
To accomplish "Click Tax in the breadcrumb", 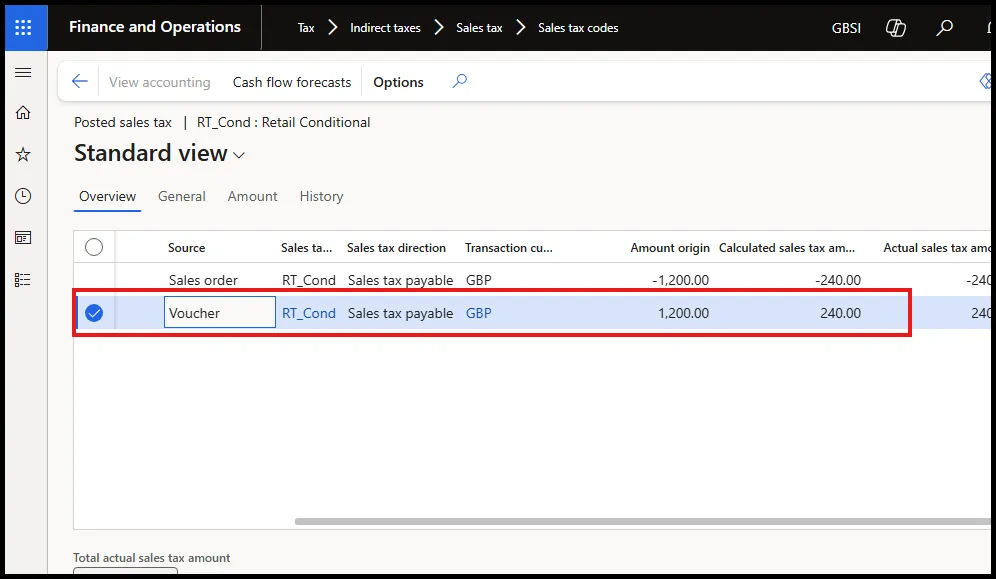I will point(306,28).
